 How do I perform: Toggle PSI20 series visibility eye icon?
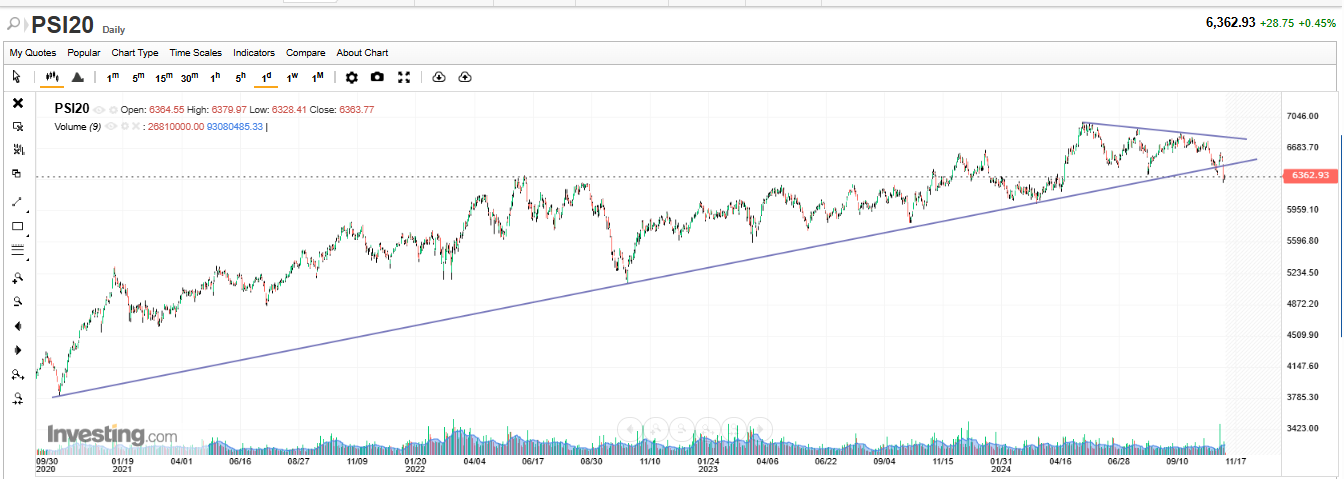[100, 109]
